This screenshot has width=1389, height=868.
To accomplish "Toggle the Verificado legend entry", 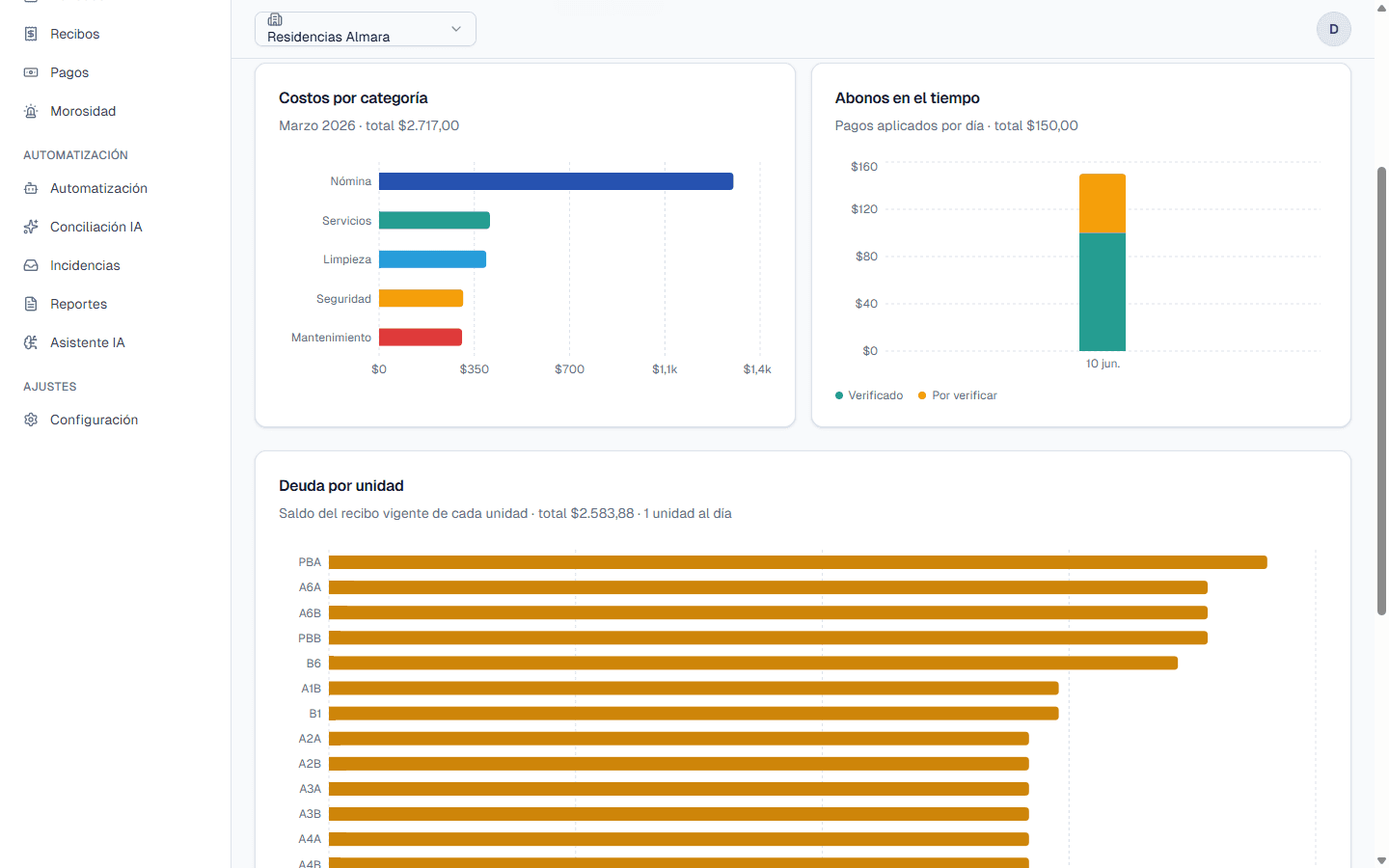I will pyautogui.click(x=869, y=395).
